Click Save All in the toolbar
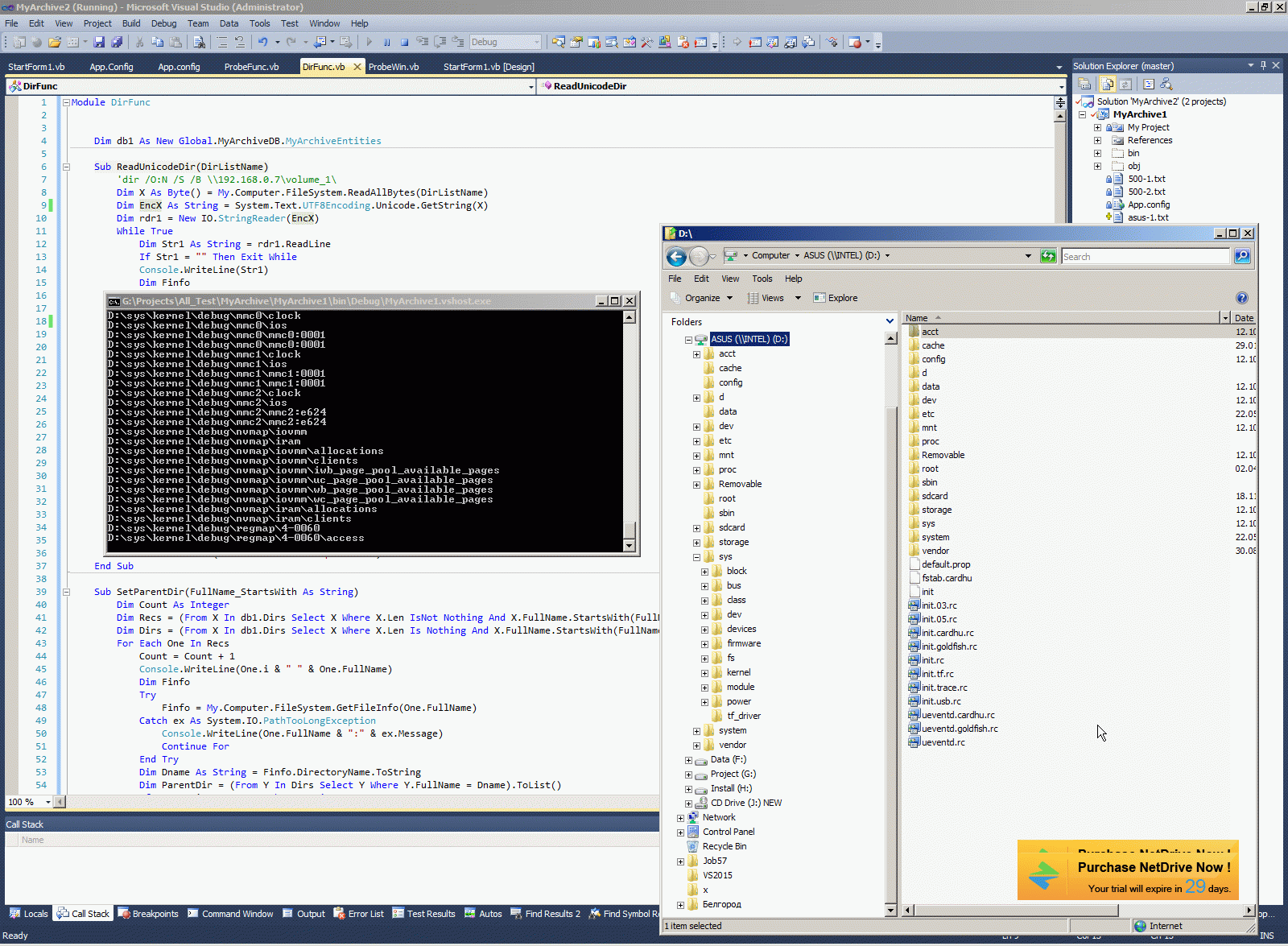The width and height of the screenshot is (1288, 946). point(117,42)
